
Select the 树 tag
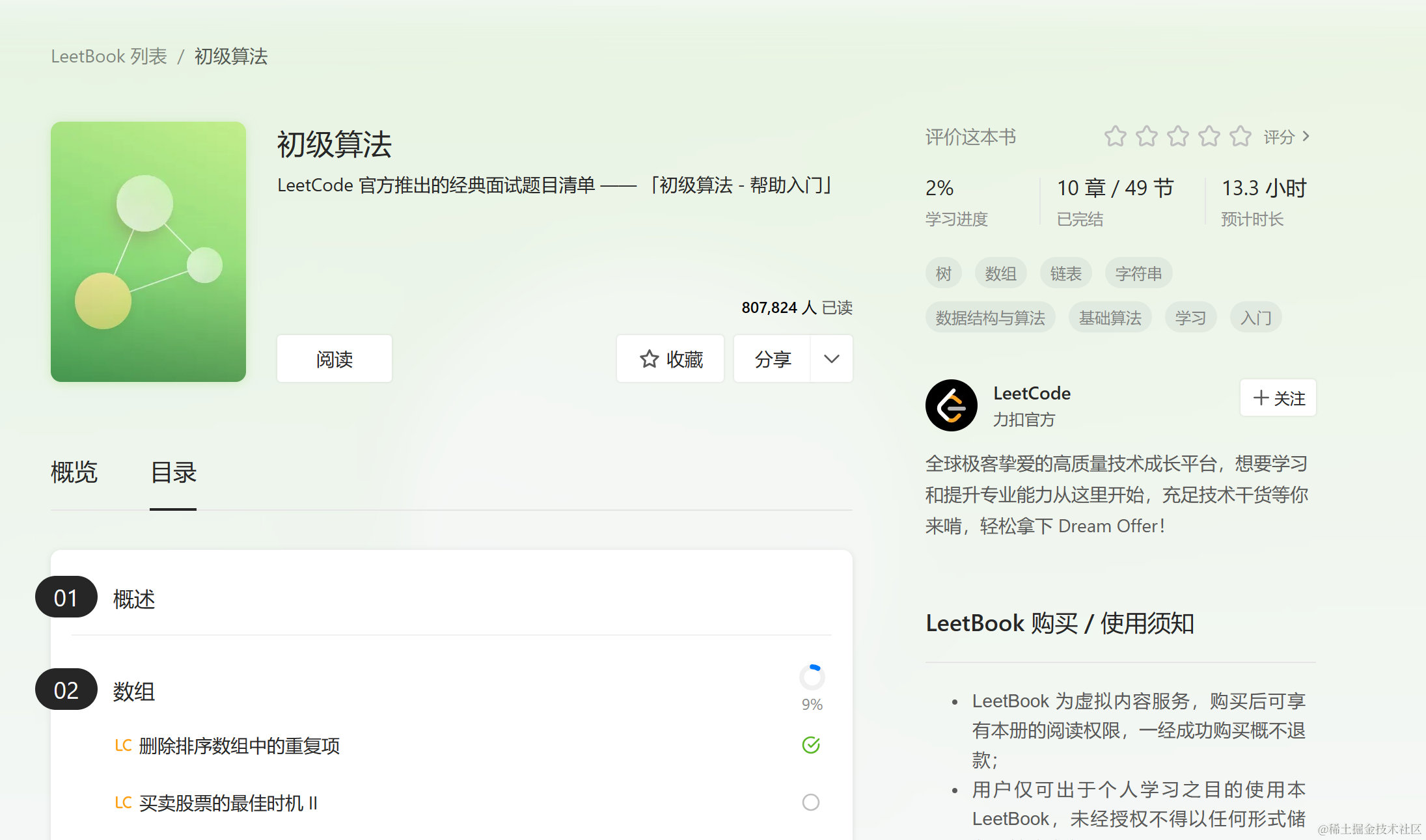tap(944, 273)
